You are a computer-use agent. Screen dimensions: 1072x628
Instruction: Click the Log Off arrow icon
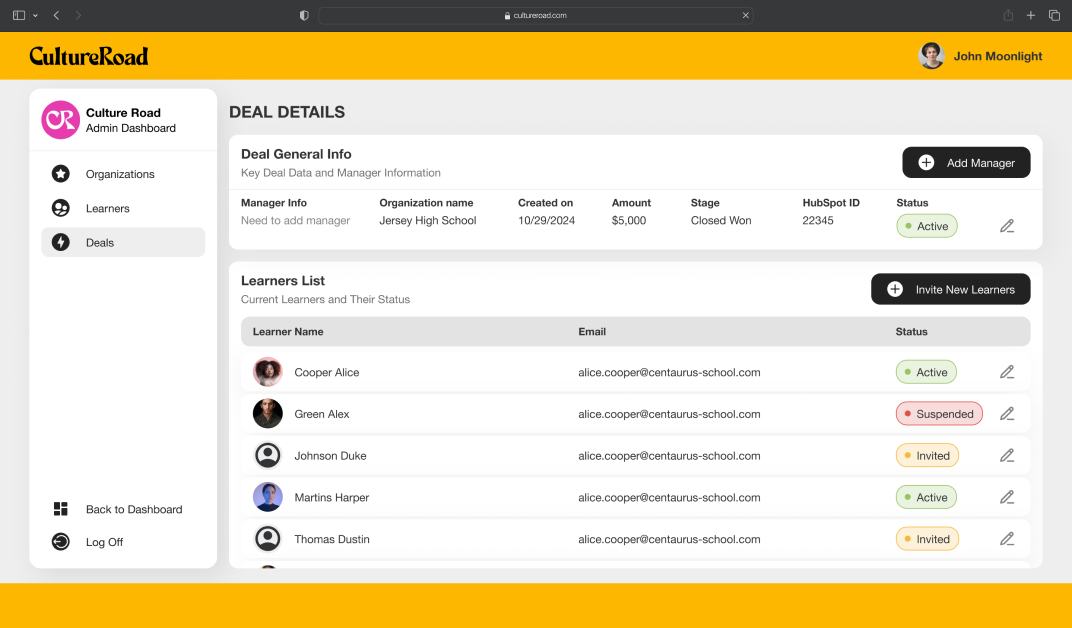coord(61,541)
